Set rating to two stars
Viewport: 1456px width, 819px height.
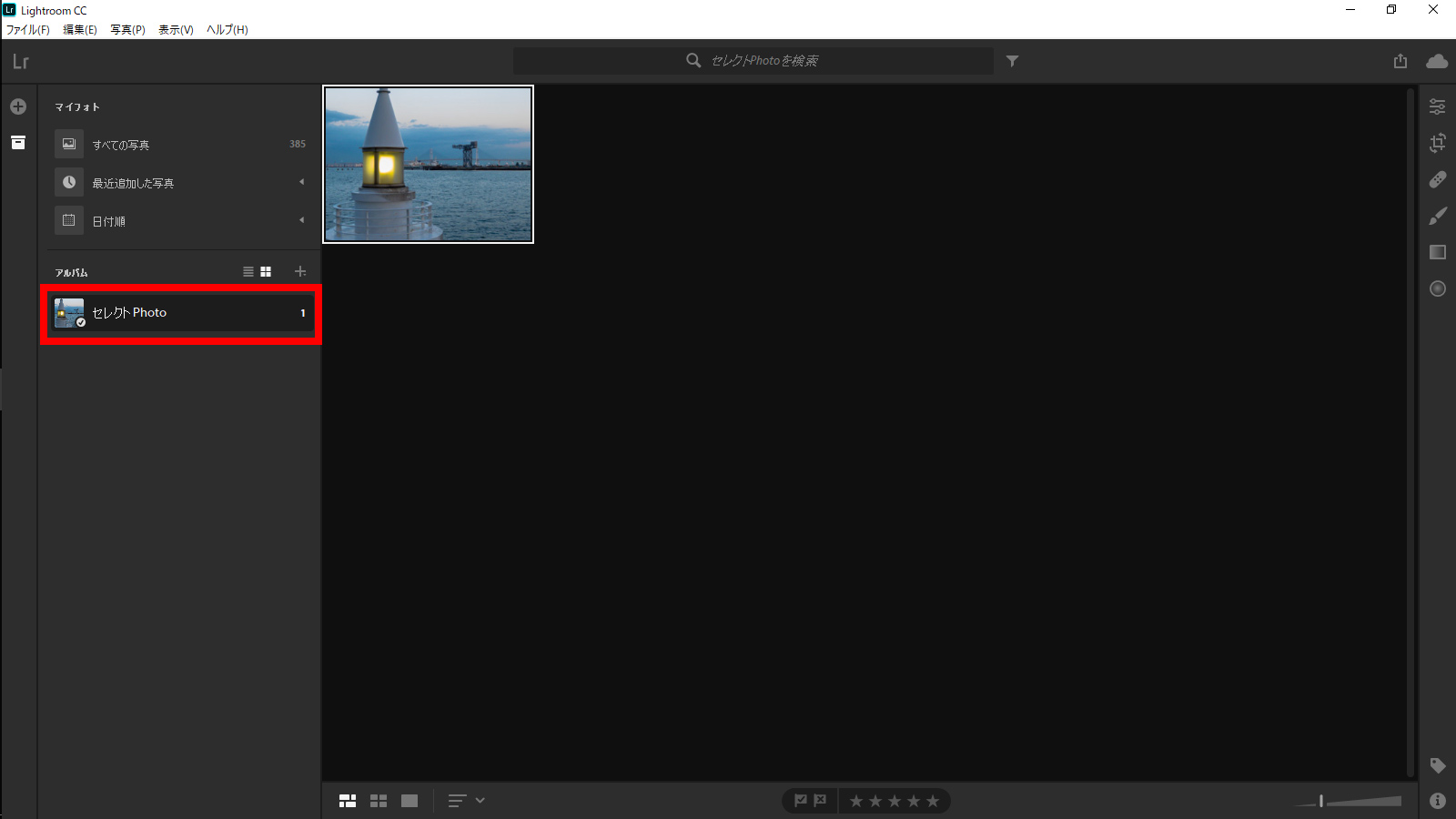[875, 801]
